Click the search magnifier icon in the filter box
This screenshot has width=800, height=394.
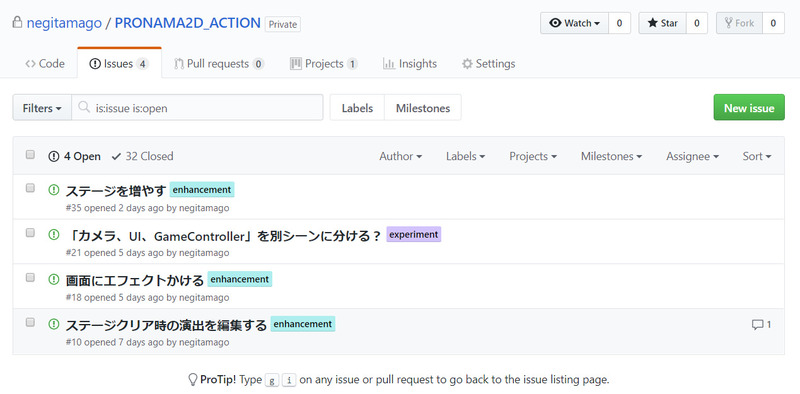pos(84,107)
